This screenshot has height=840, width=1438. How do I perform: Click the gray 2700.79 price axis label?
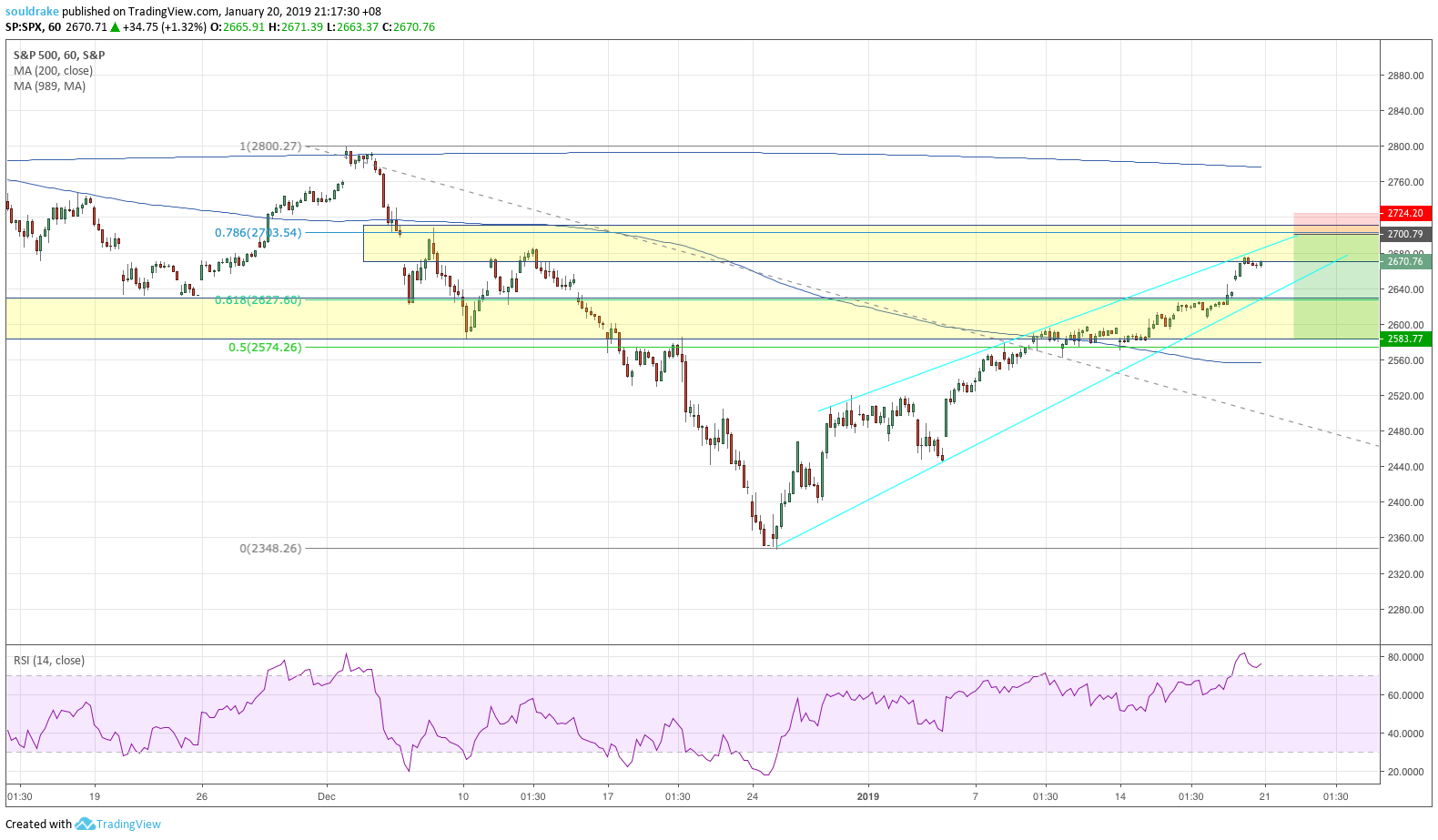(1406, 234)
